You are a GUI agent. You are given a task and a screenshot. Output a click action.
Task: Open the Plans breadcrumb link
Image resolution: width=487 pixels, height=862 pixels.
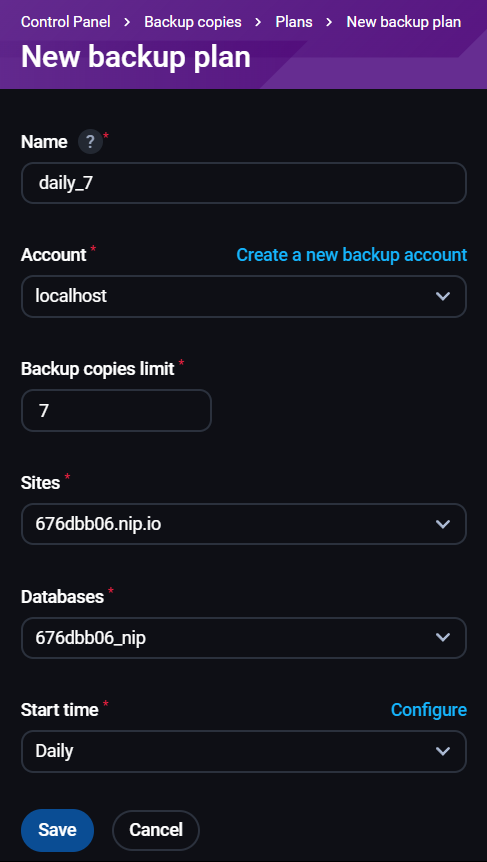coord(294,22)
